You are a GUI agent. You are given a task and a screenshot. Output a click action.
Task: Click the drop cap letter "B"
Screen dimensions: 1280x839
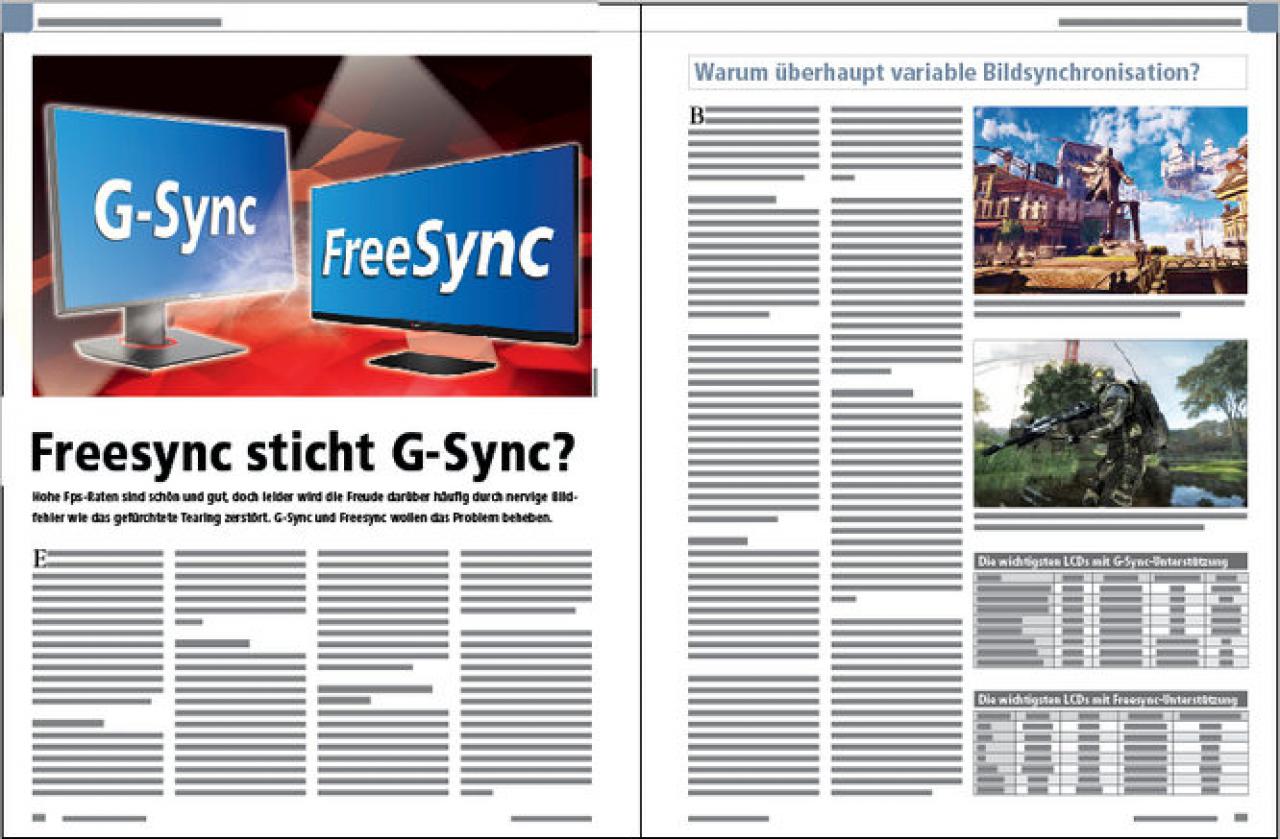point(697,117)
